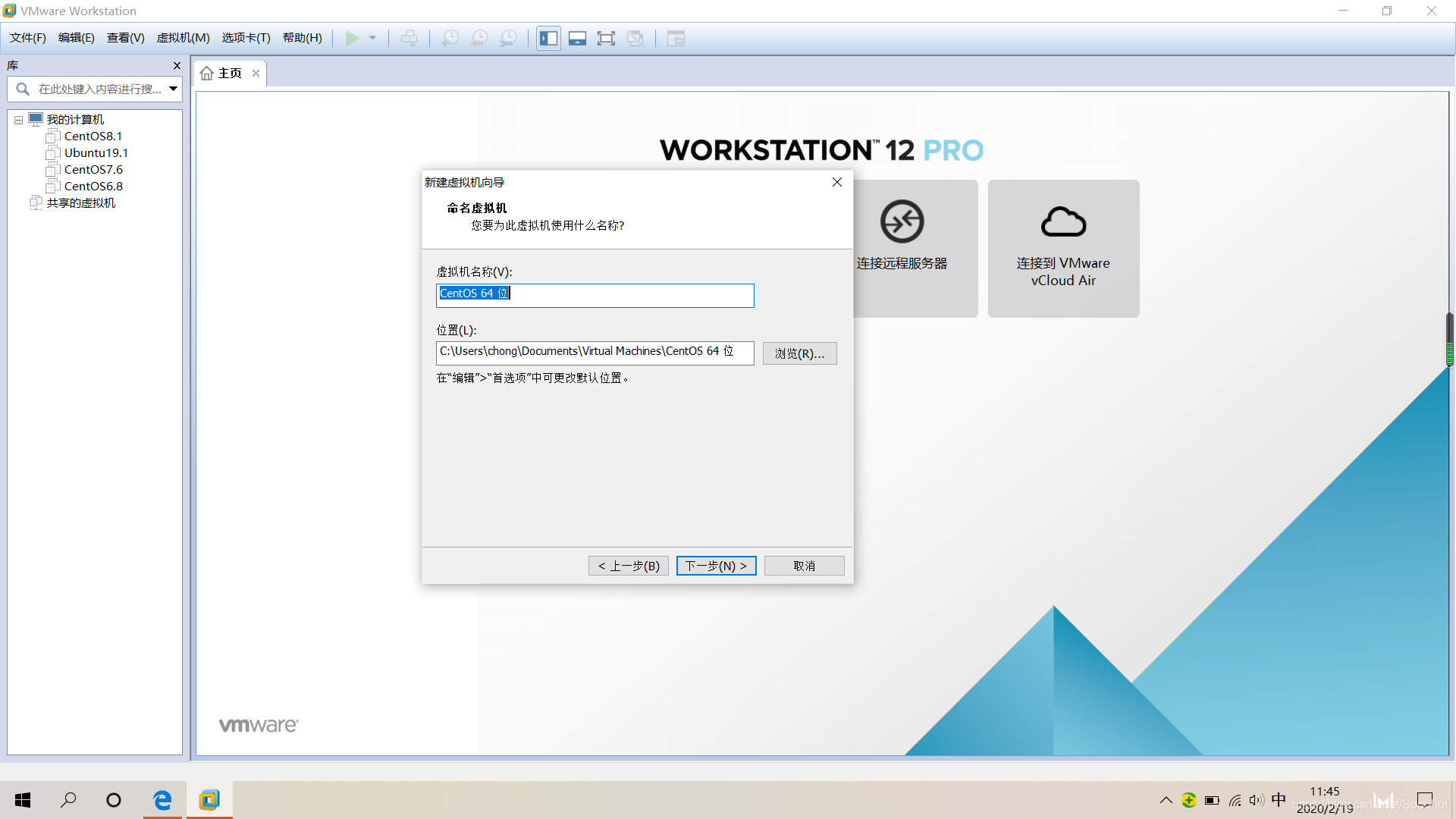Collapse the 我的计算机 tree node
This screenshot has height=819, width=1456.
click(18, 120)
